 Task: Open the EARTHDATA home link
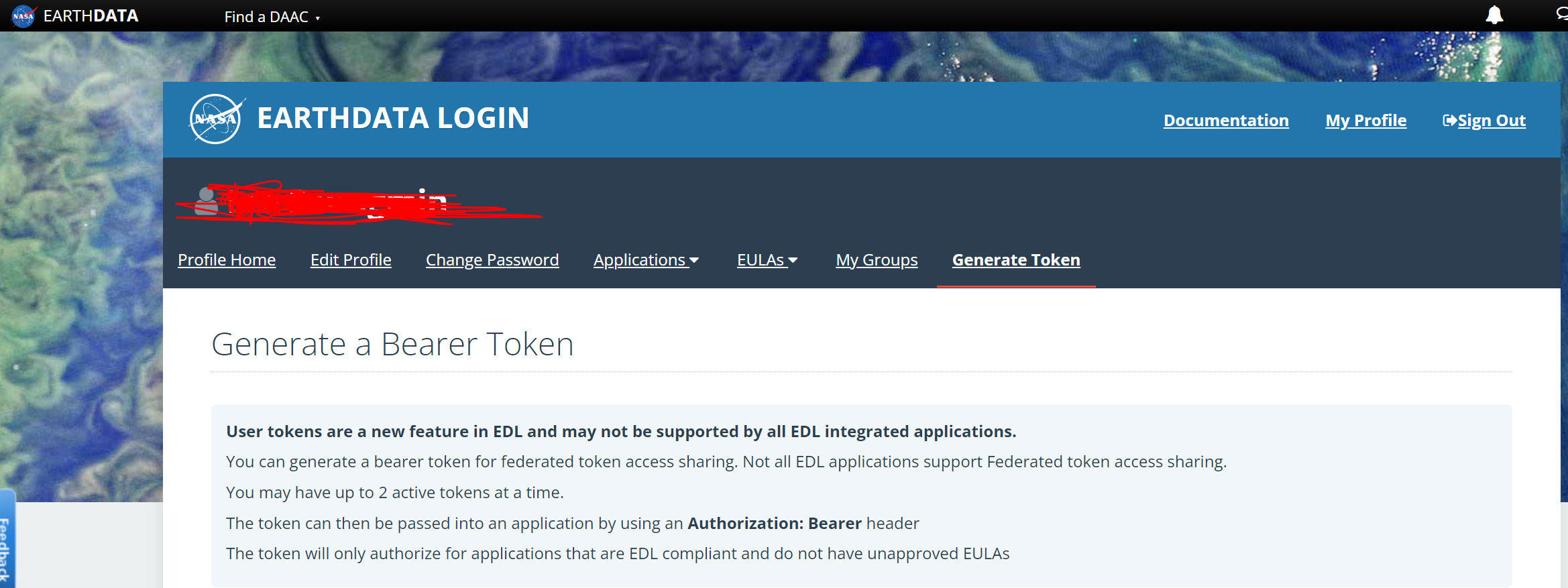[x=91, y=16]
